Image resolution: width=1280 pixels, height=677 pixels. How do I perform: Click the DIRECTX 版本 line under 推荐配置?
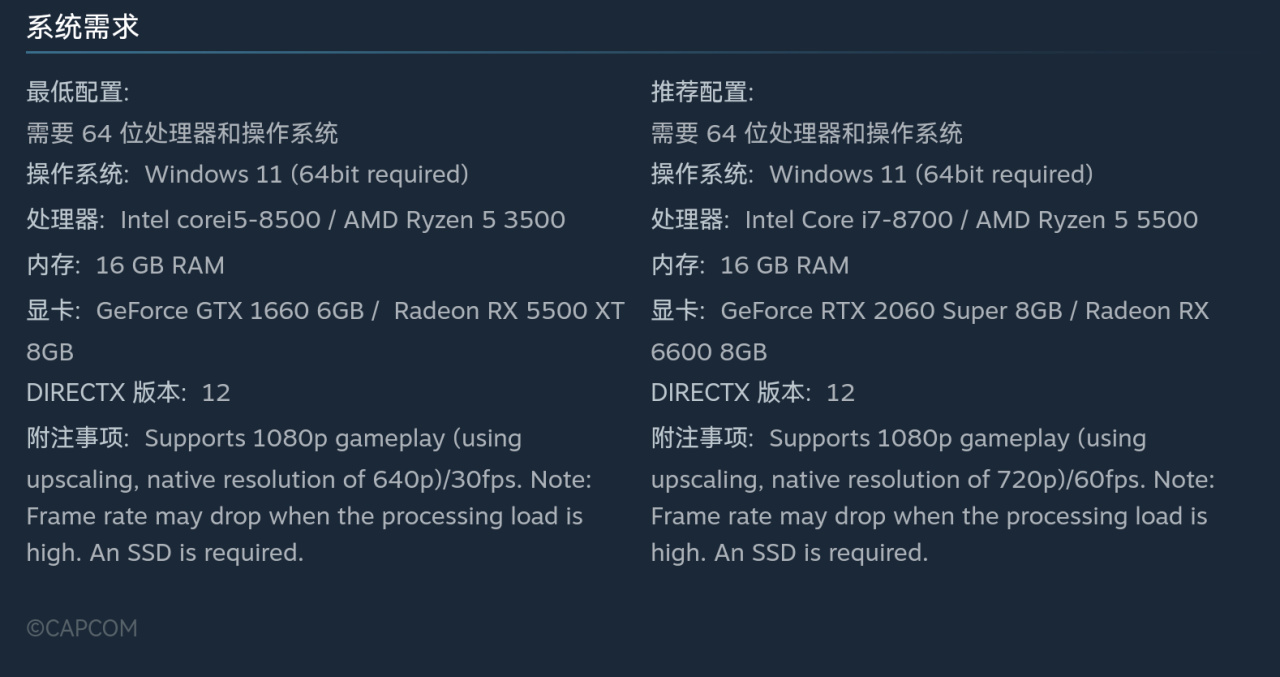752,392
